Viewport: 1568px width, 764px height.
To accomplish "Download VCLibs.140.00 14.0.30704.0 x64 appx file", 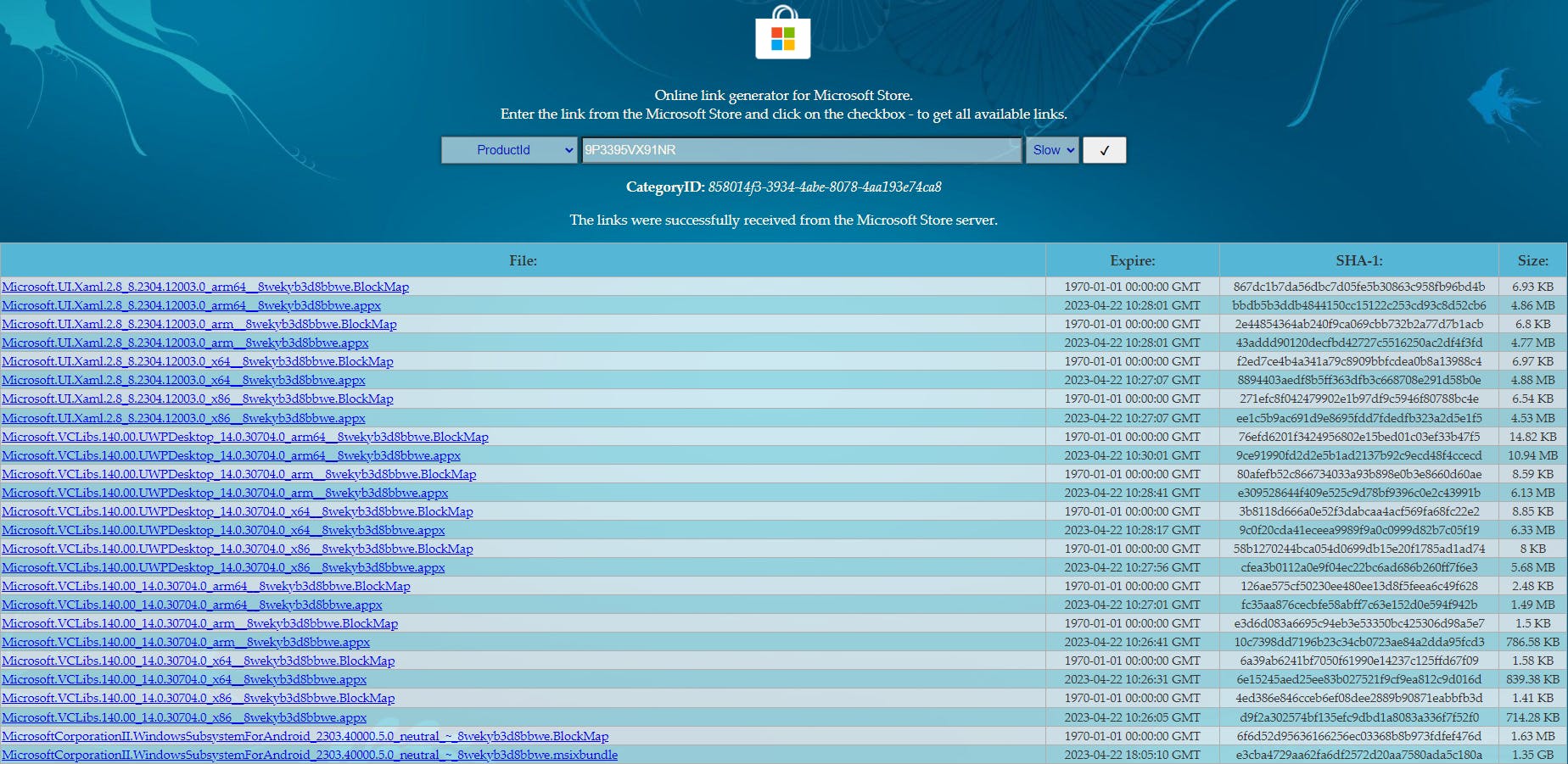I will [x=184, y=679].
